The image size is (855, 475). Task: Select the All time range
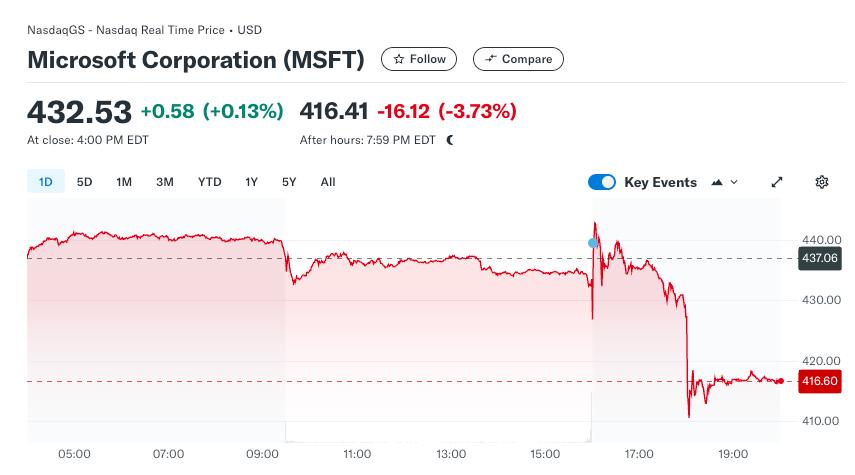[328, 182]
